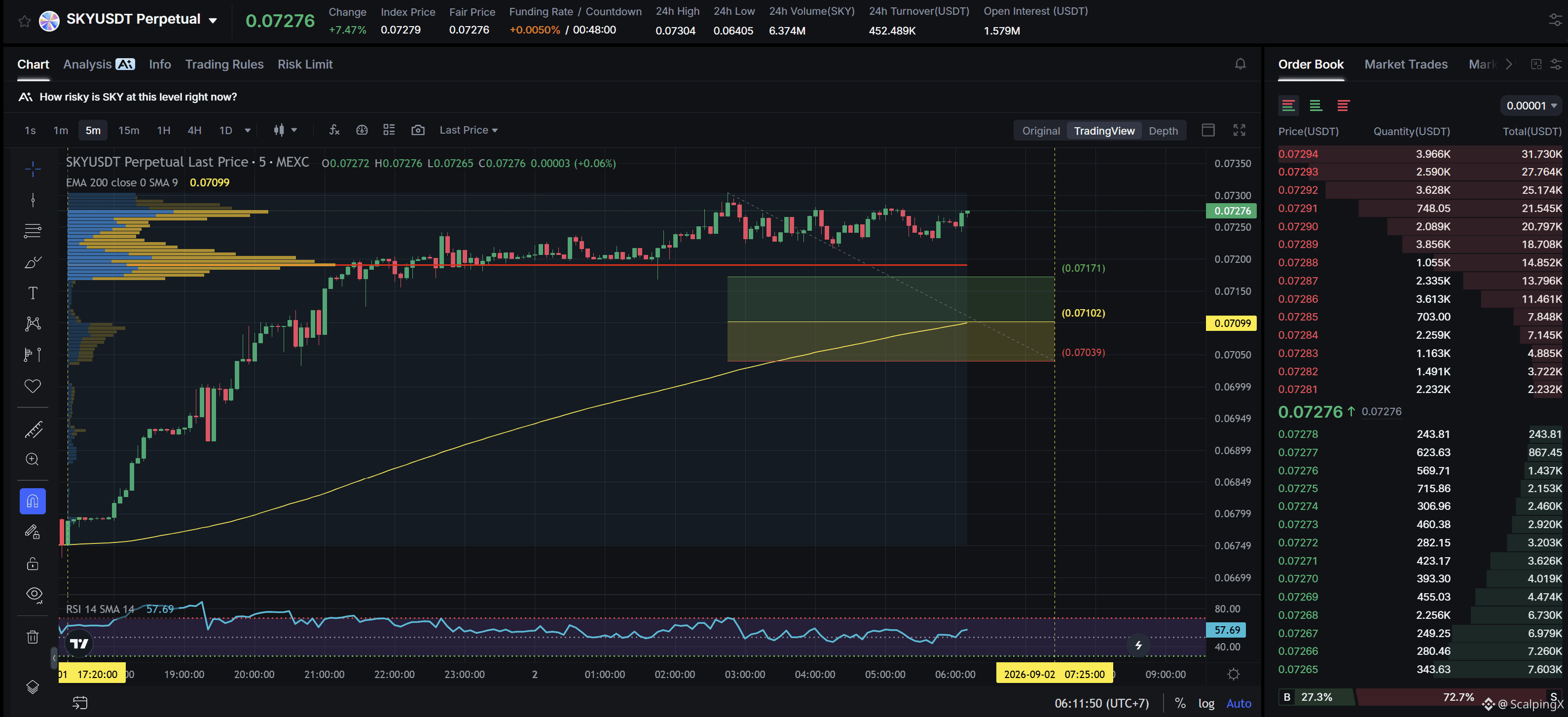Open the price alert bell icon
The image size is (1568, 717).
point(1240,64)
